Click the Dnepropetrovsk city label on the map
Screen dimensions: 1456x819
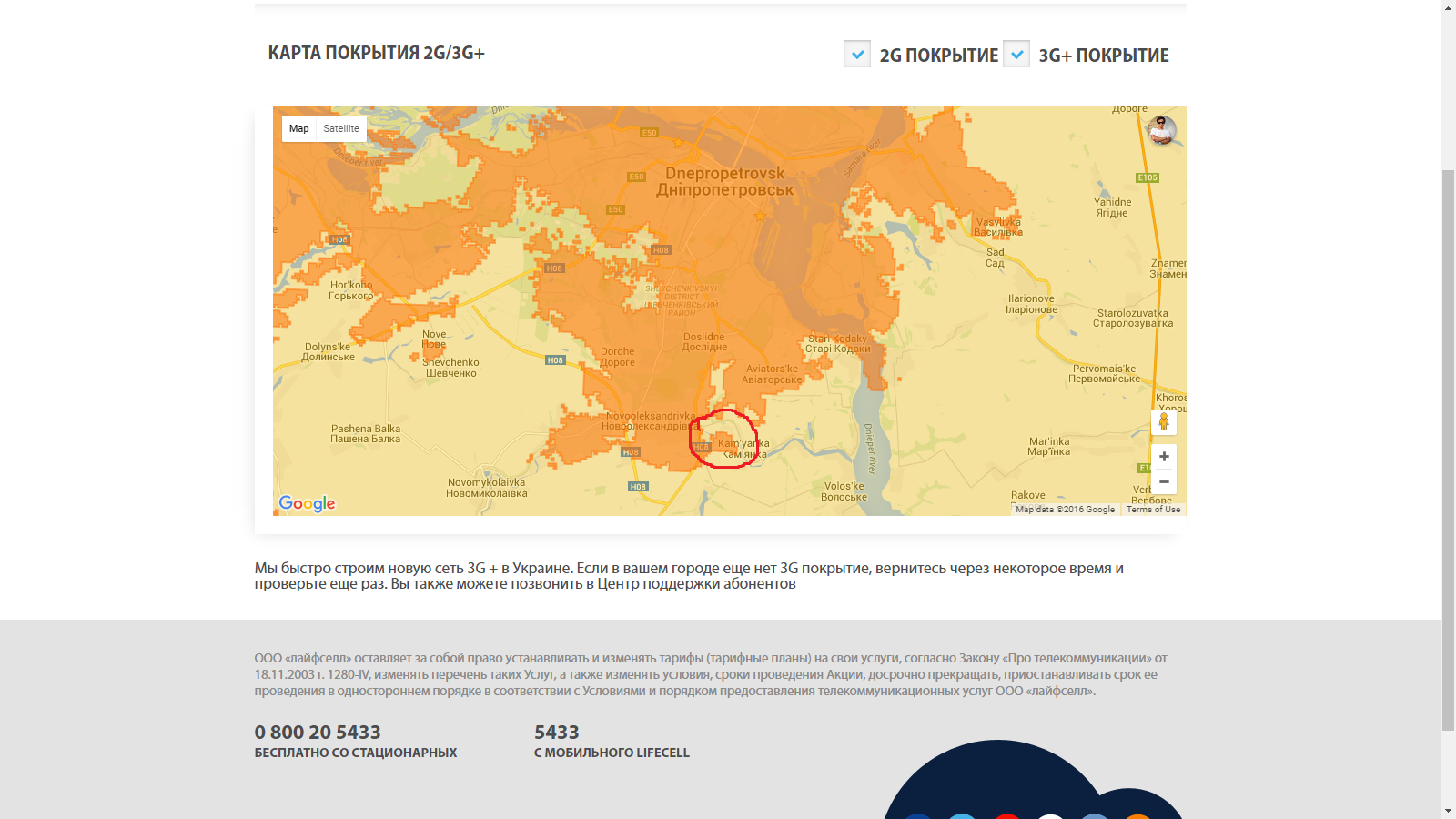[x=725, y=181]
